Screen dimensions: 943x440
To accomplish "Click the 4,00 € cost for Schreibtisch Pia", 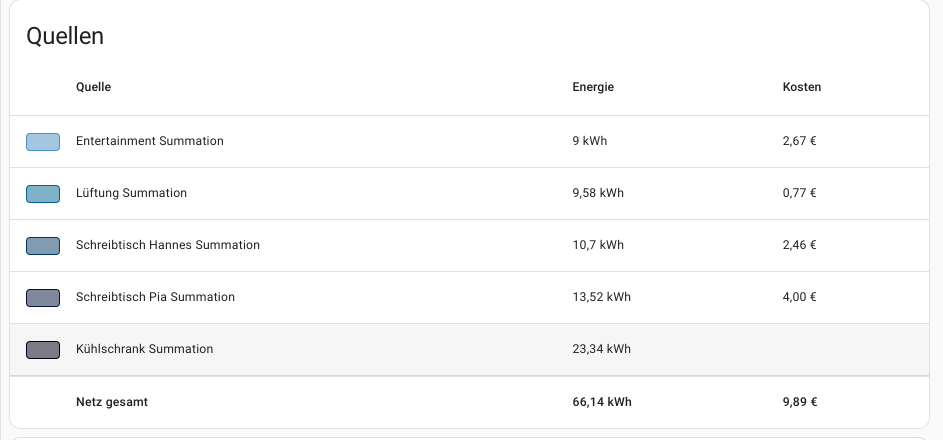I will pos(800,298).
